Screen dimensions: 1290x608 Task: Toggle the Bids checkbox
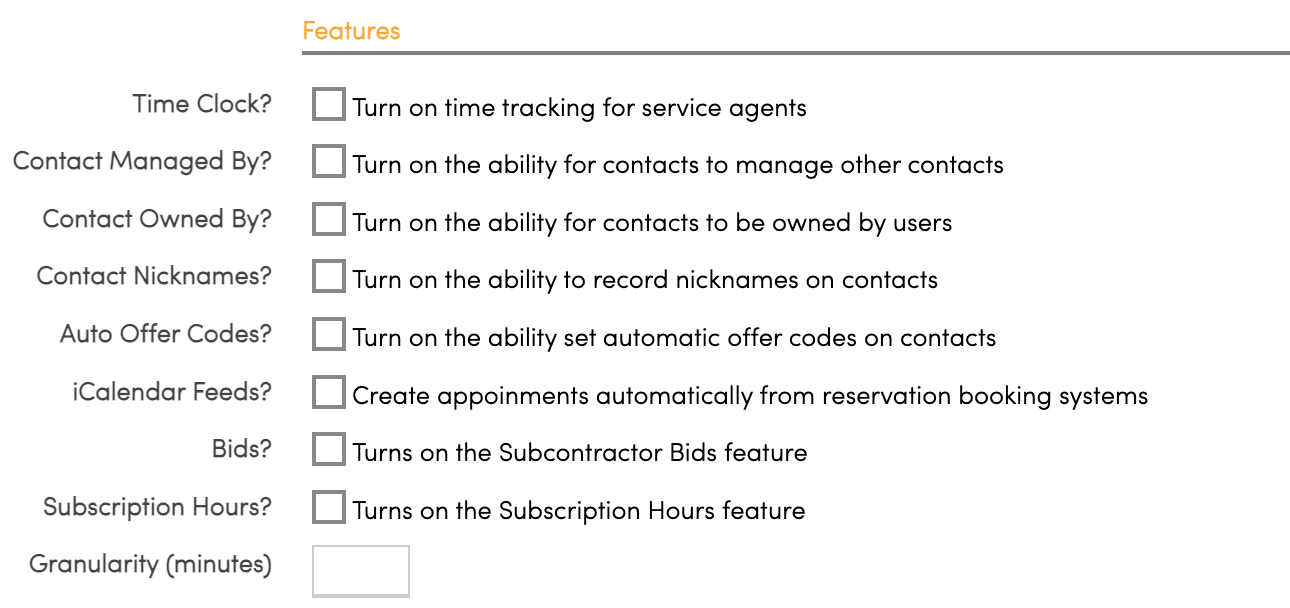(328, 450)
